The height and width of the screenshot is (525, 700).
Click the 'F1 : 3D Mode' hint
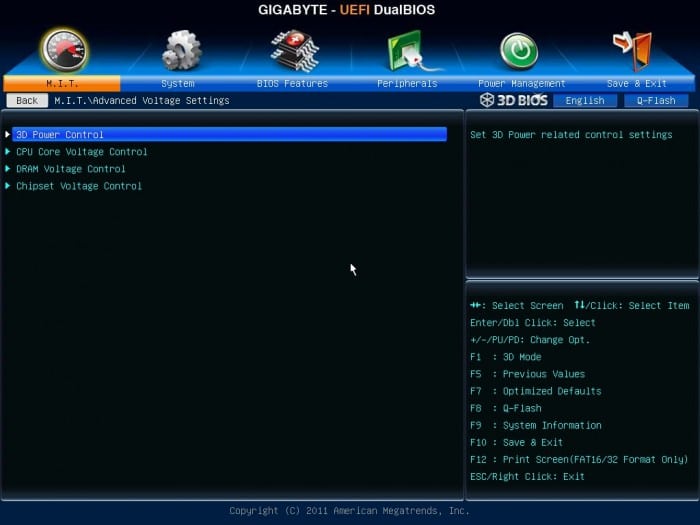coord(506,357)
